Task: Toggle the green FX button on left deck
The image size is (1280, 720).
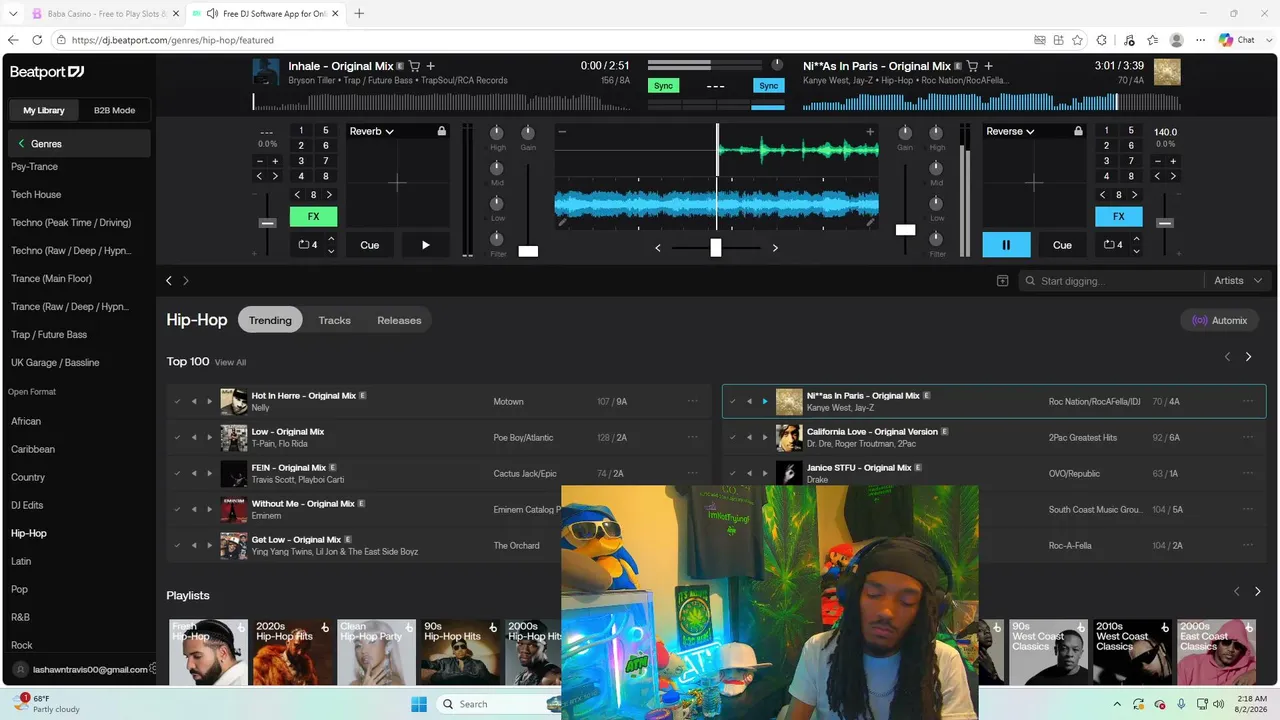Action: point(313,216)
